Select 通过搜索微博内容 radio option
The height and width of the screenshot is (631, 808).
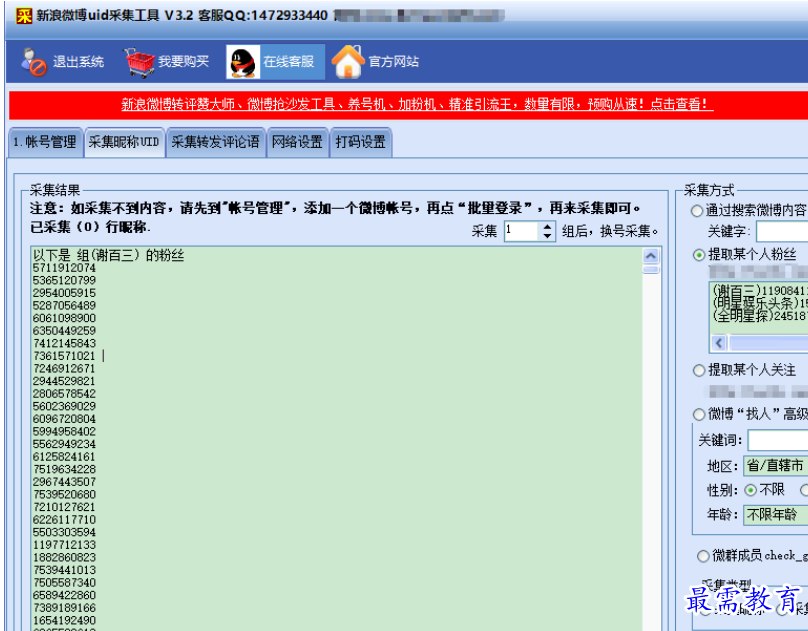(697, 211)
